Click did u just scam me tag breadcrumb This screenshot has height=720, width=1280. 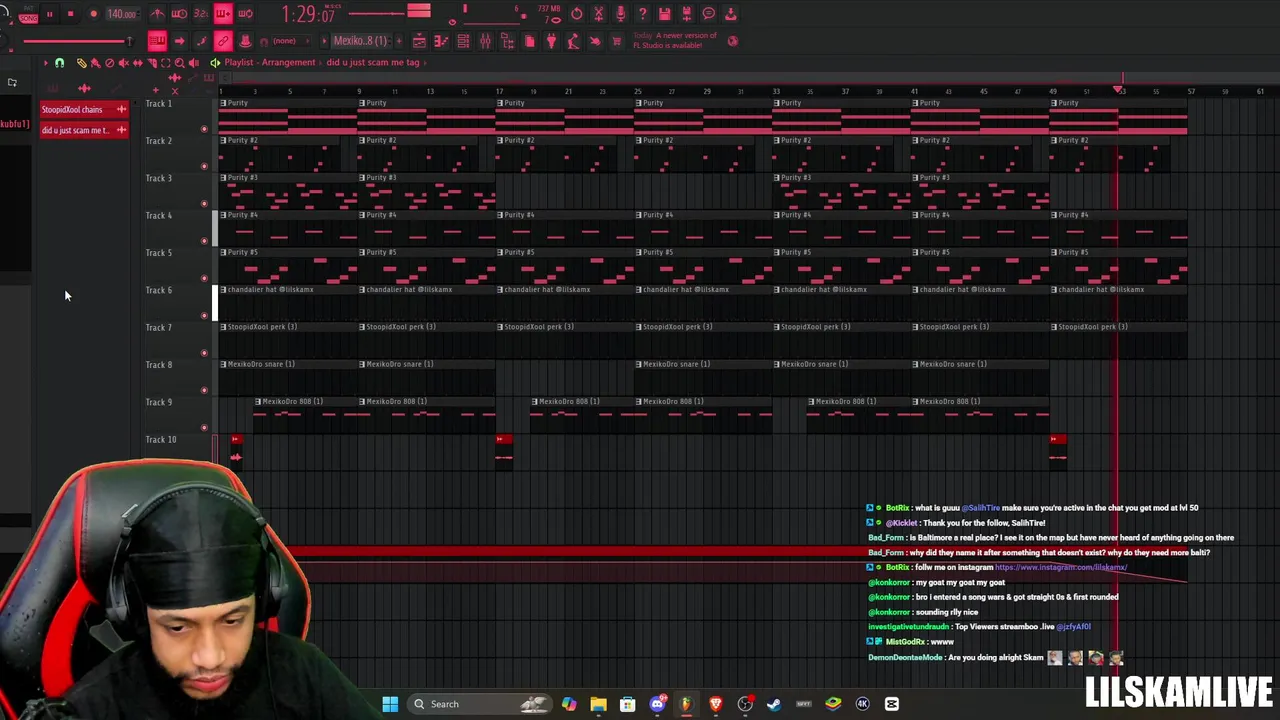pyautogui.click(x=373, y=62)
